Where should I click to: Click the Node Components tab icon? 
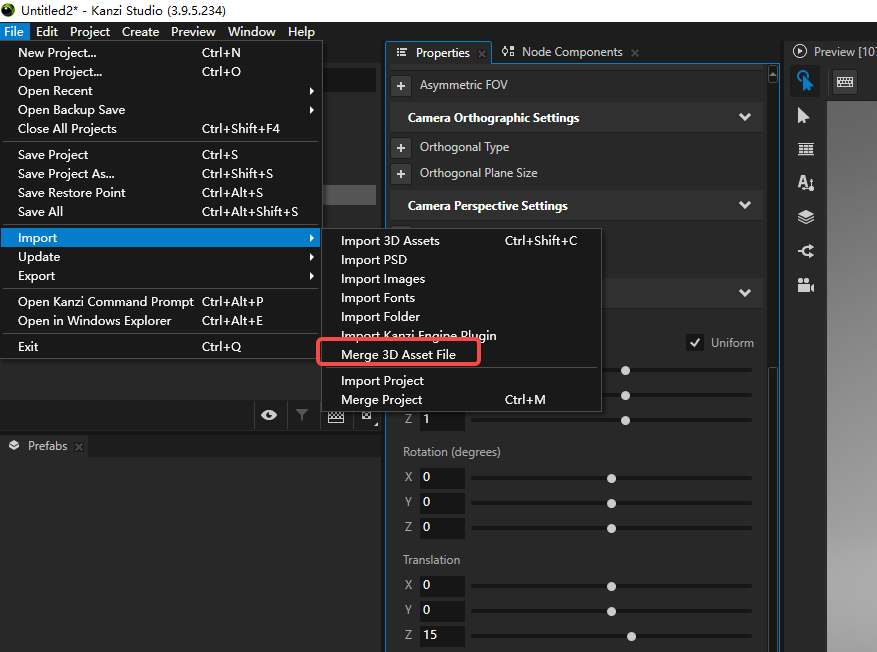pyautogui.click(x=508, y=51)
